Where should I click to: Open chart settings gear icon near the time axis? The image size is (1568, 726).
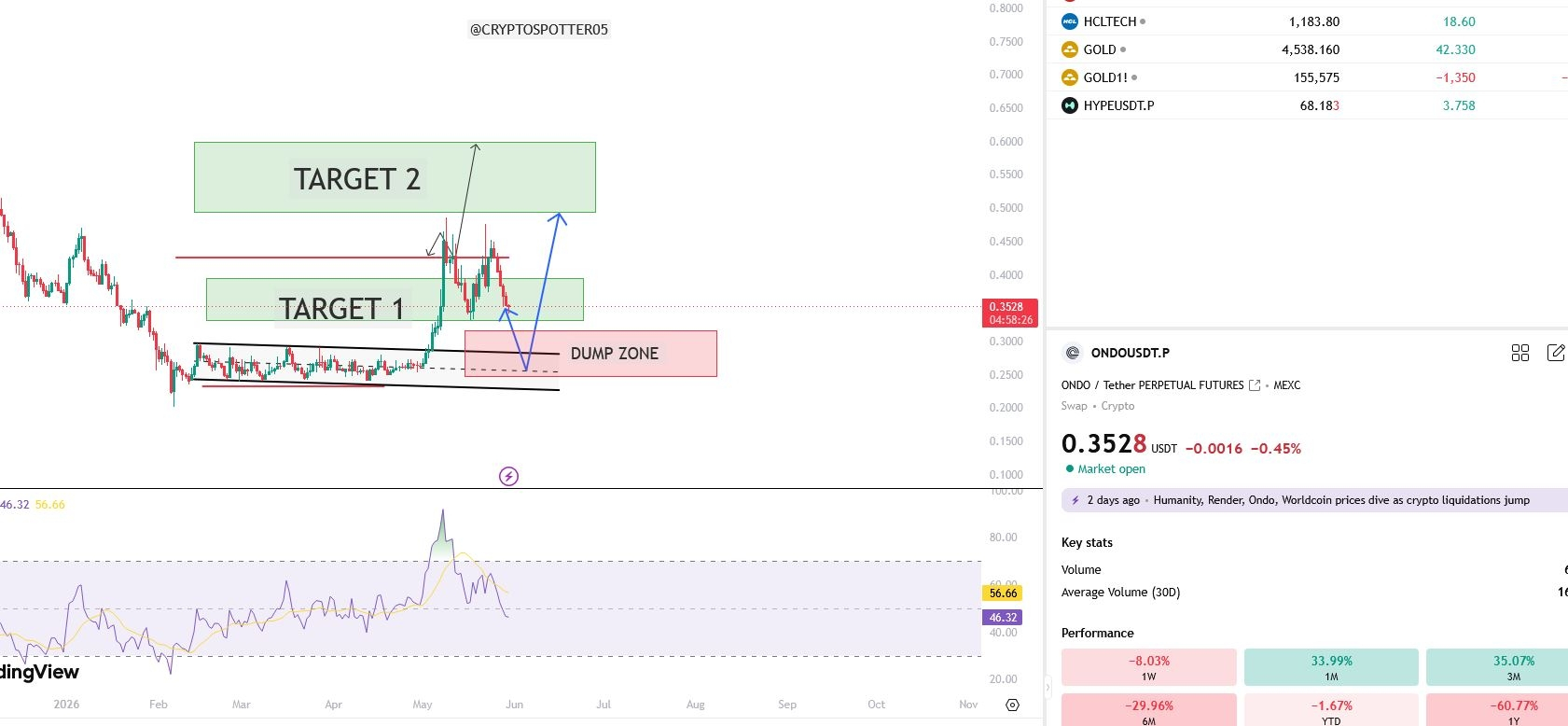tap(1013, 705)
